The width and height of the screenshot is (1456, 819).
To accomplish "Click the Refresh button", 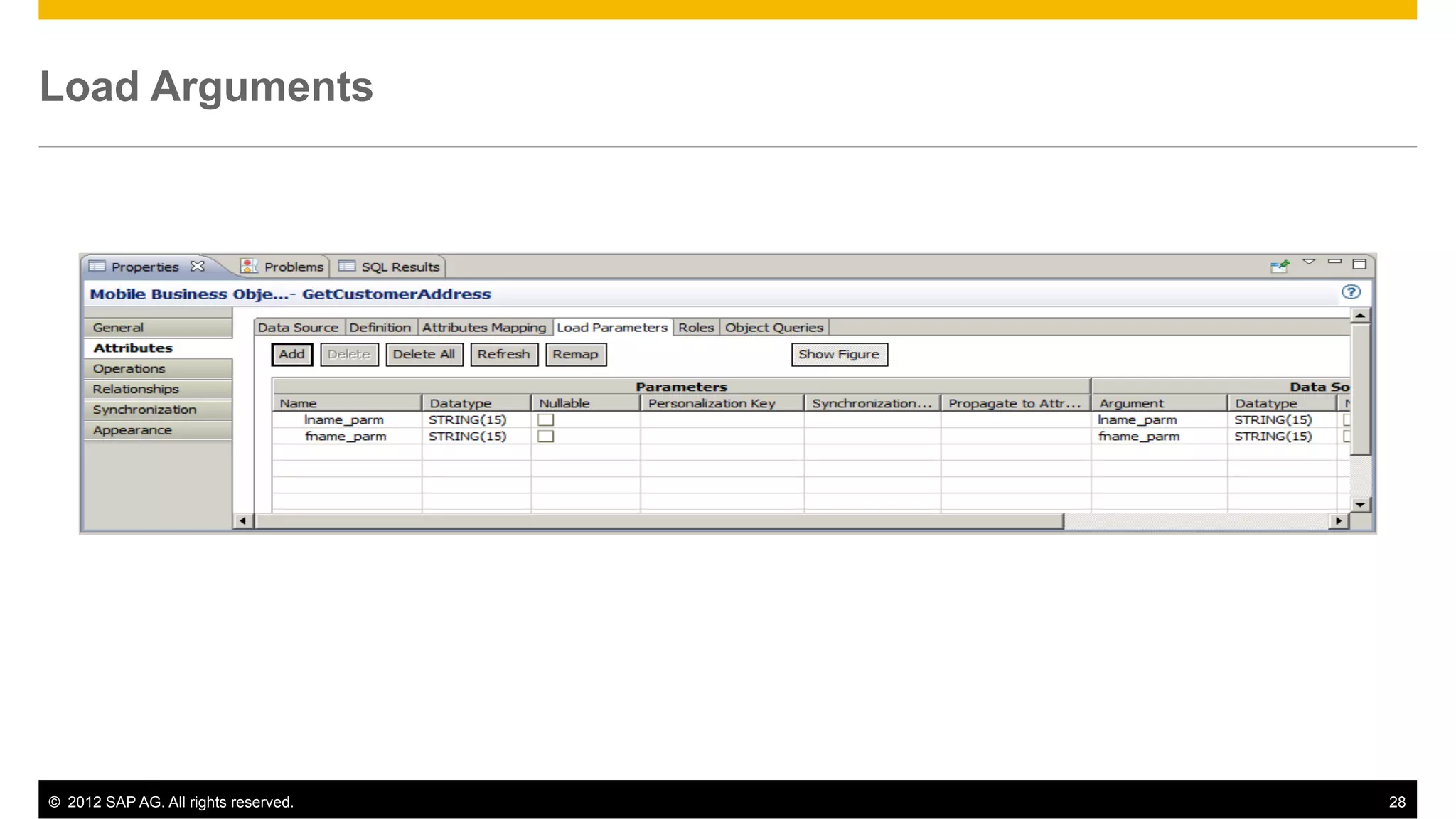I will [504, 354].
